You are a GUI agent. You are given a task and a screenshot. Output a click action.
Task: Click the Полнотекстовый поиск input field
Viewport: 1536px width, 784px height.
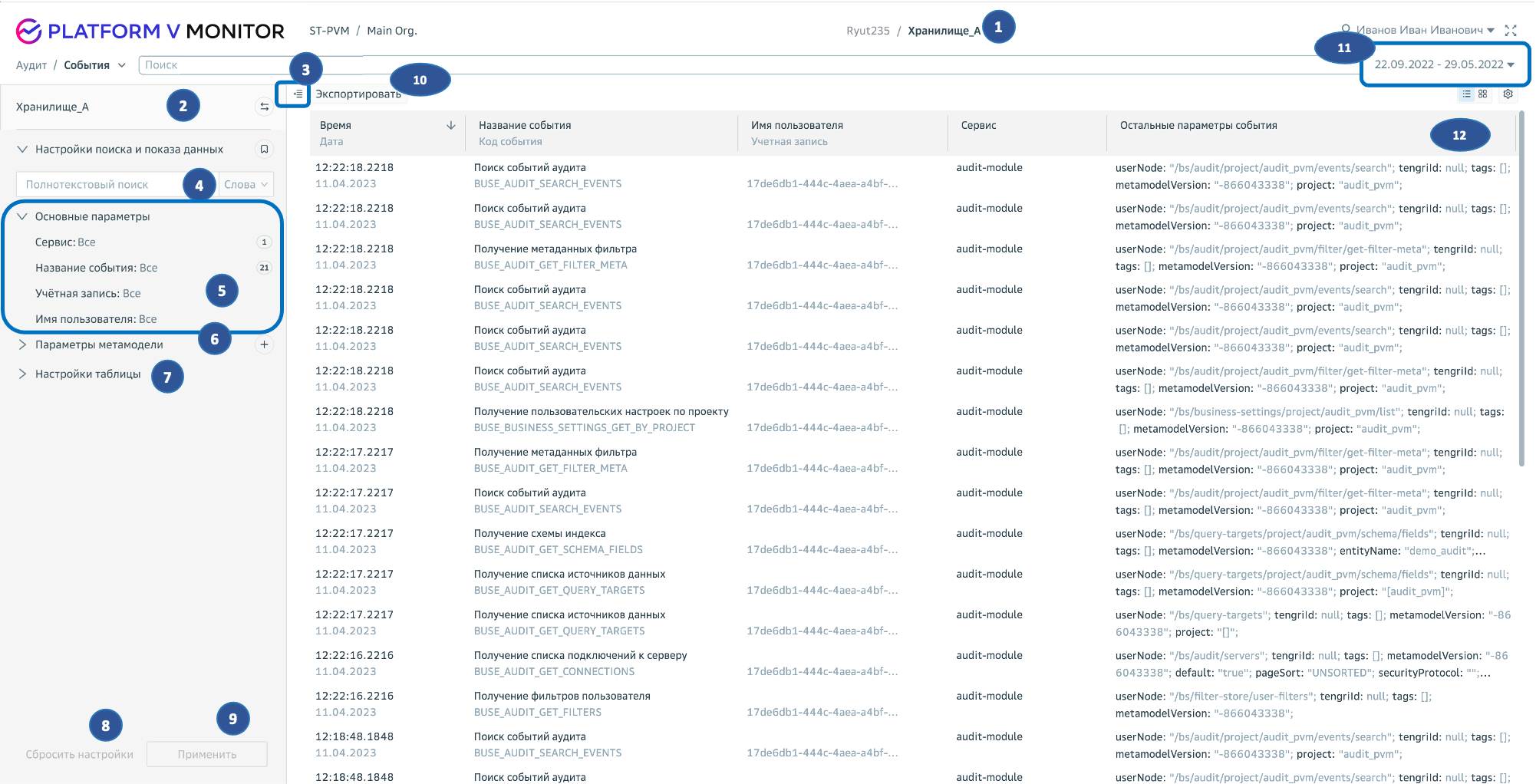coord(100,185)
